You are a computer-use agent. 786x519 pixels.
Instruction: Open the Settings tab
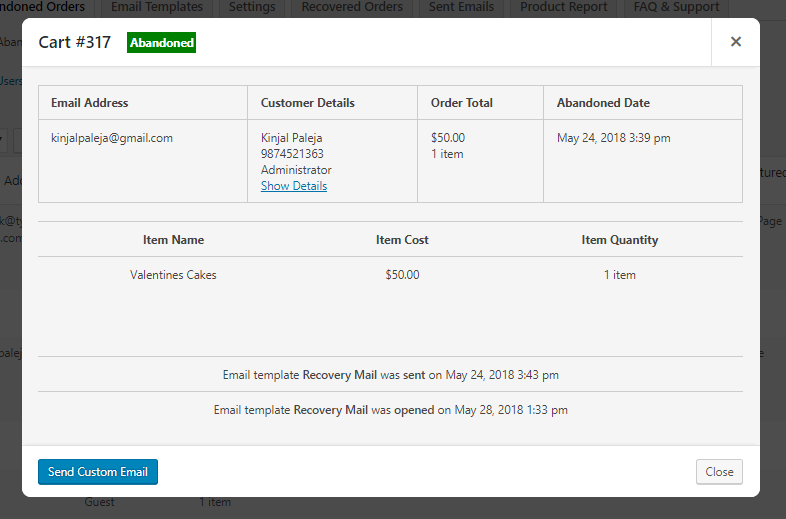(252, 7)
